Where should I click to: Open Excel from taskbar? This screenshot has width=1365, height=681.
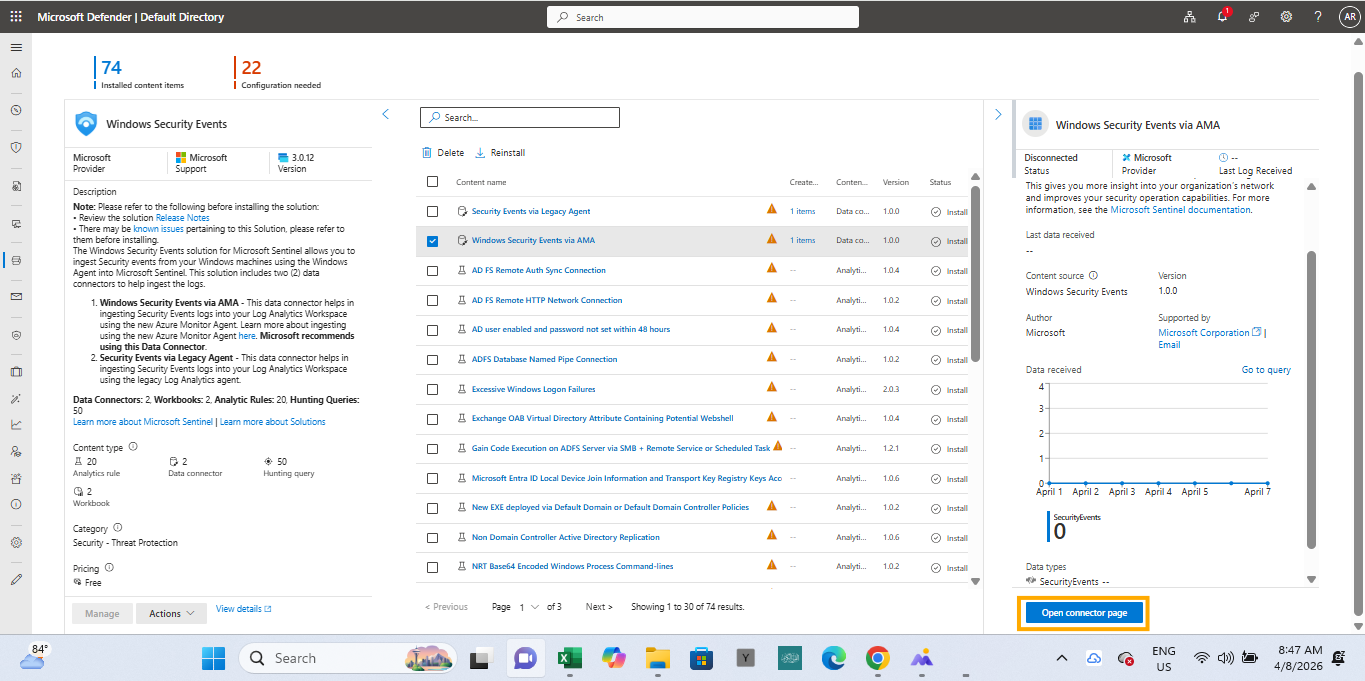(570, 658)
